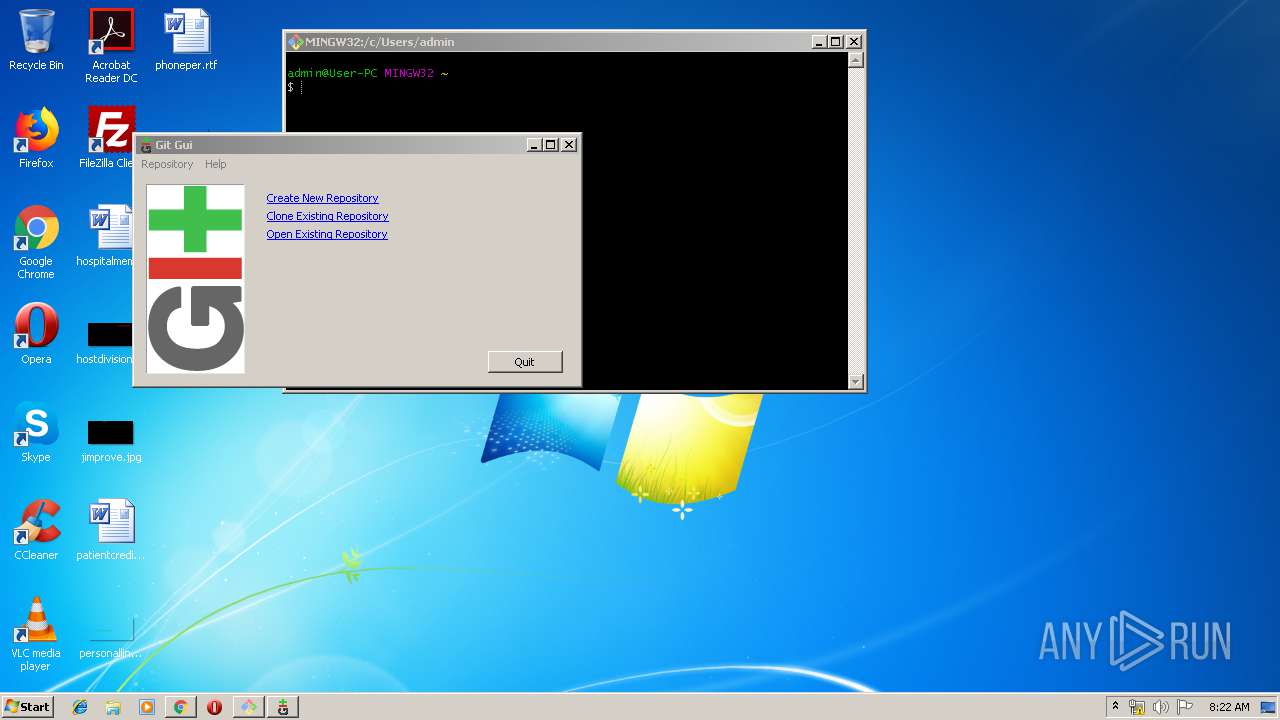Open the media player taskbar icon
1280x720 pixels.
point(147,707)
